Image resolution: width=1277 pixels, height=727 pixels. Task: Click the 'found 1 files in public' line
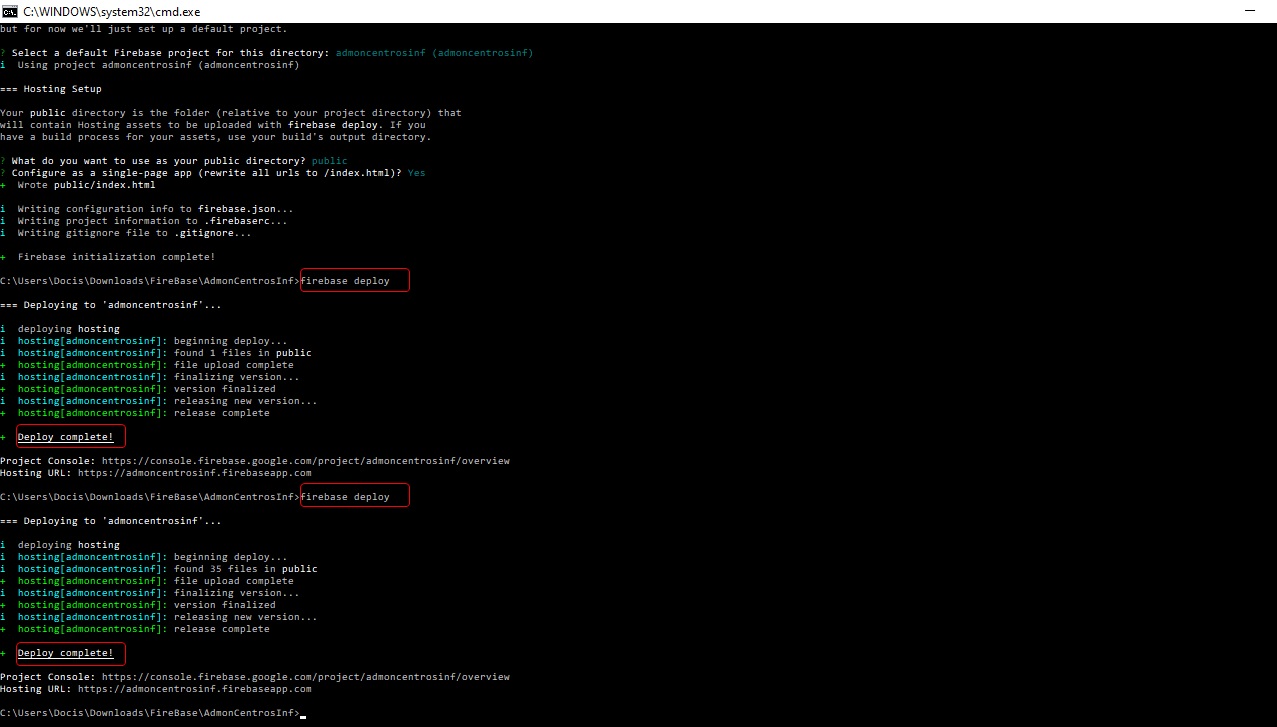tap(242, 353)
